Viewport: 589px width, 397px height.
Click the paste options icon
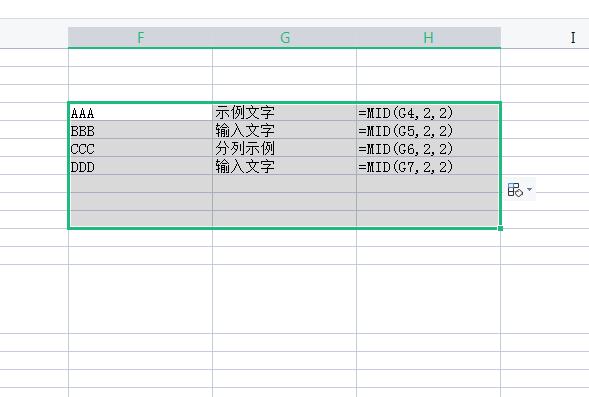pyautogui.click(x=515, y=190)
